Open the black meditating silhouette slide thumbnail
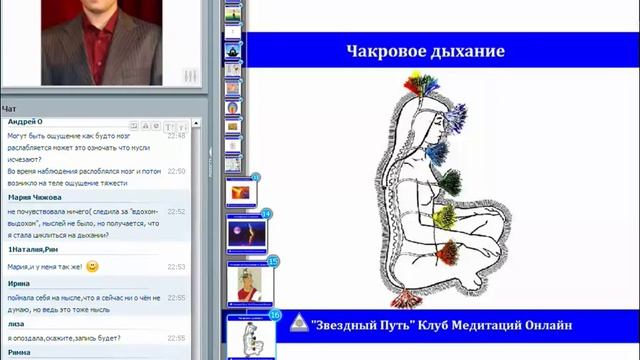 233,51
